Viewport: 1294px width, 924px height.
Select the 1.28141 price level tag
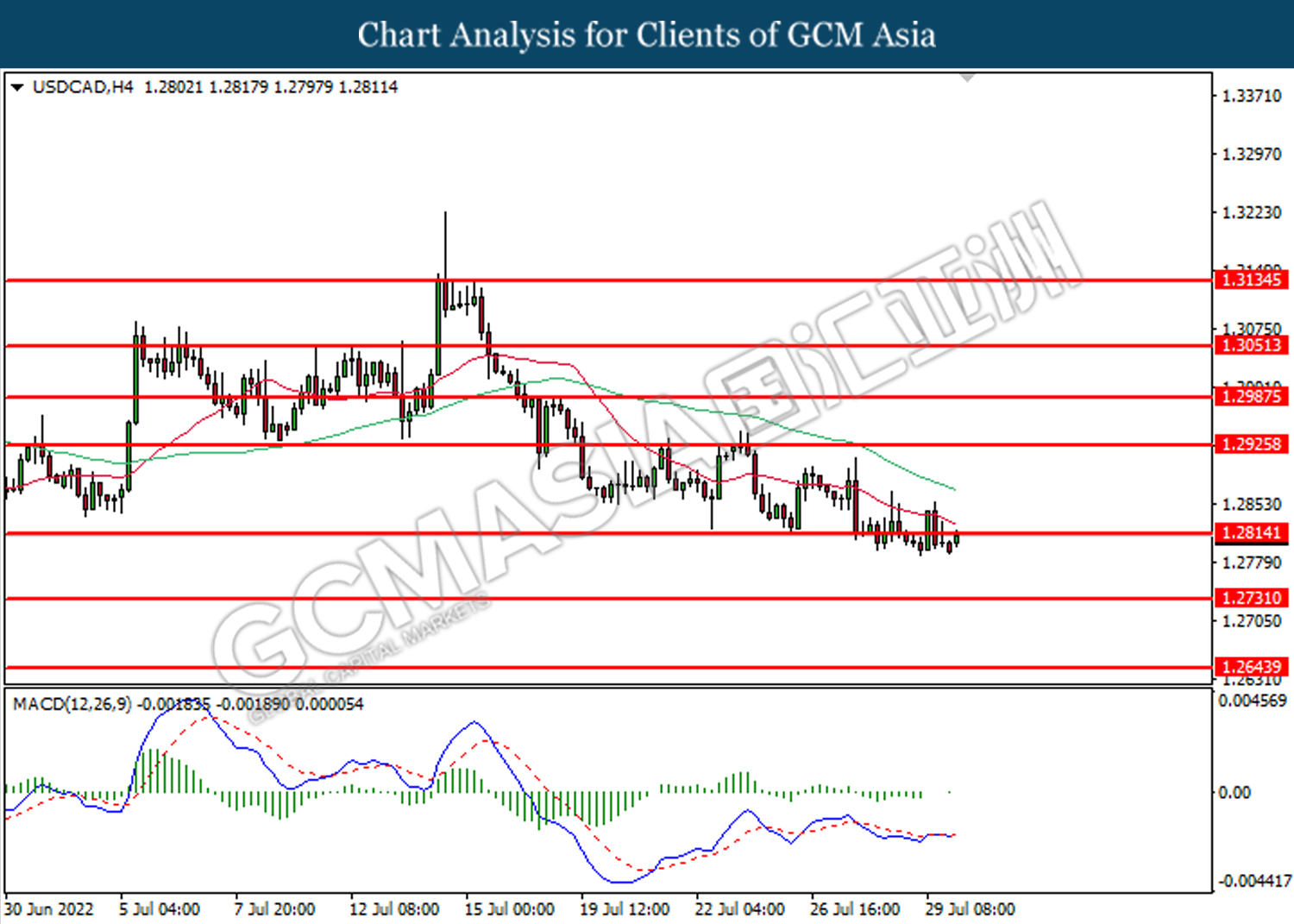[x=1252, y=533]
